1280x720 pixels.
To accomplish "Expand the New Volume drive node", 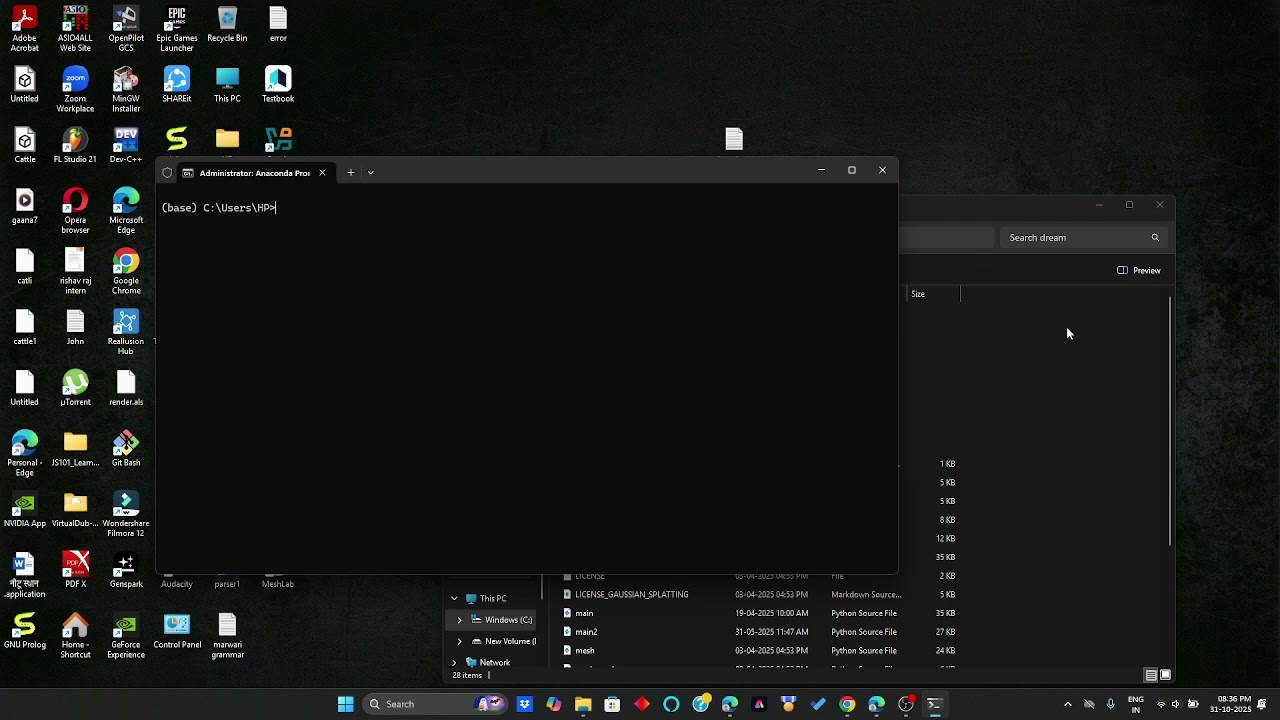I will click(x=459, y=641).
